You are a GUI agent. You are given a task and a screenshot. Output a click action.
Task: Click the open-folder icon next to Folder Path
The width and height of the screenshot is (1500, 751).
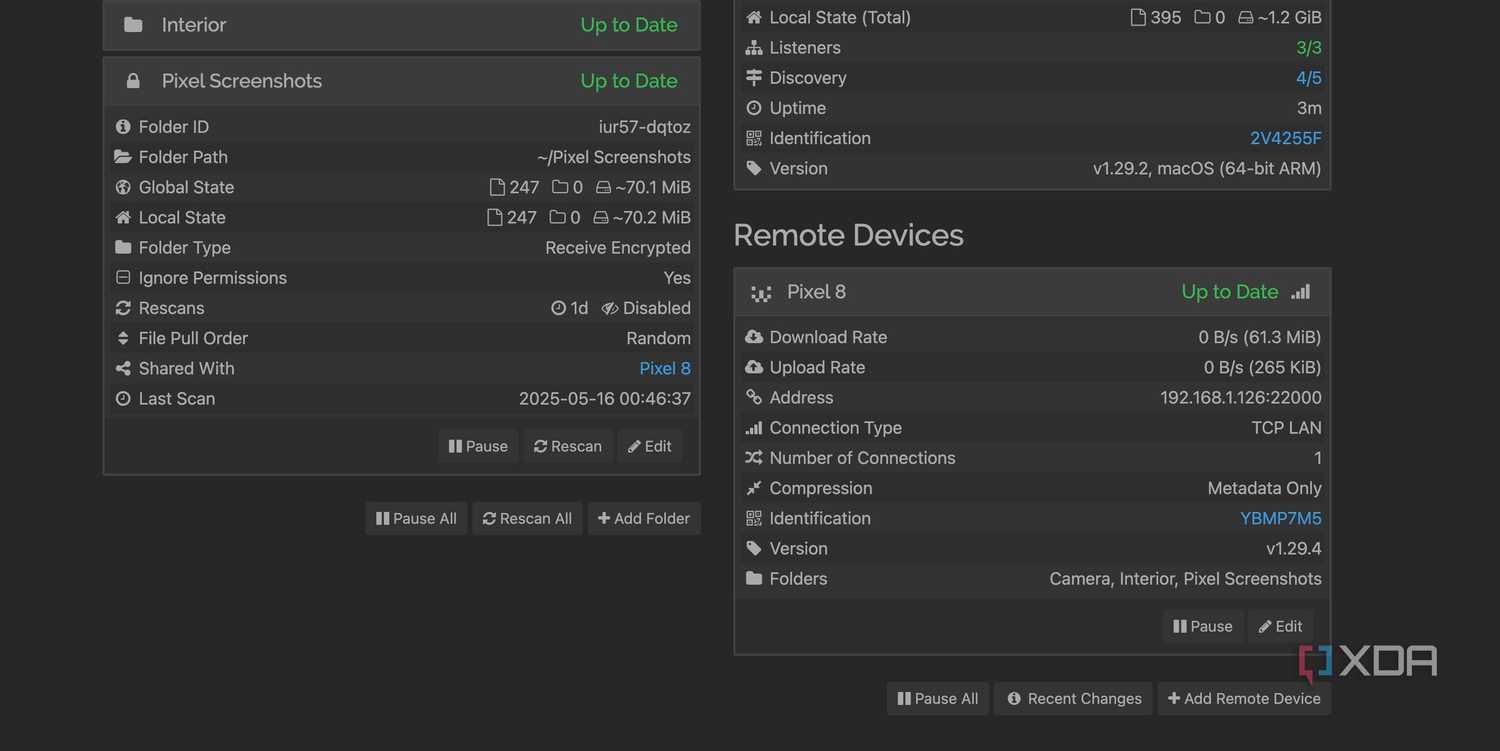(123, 157)
